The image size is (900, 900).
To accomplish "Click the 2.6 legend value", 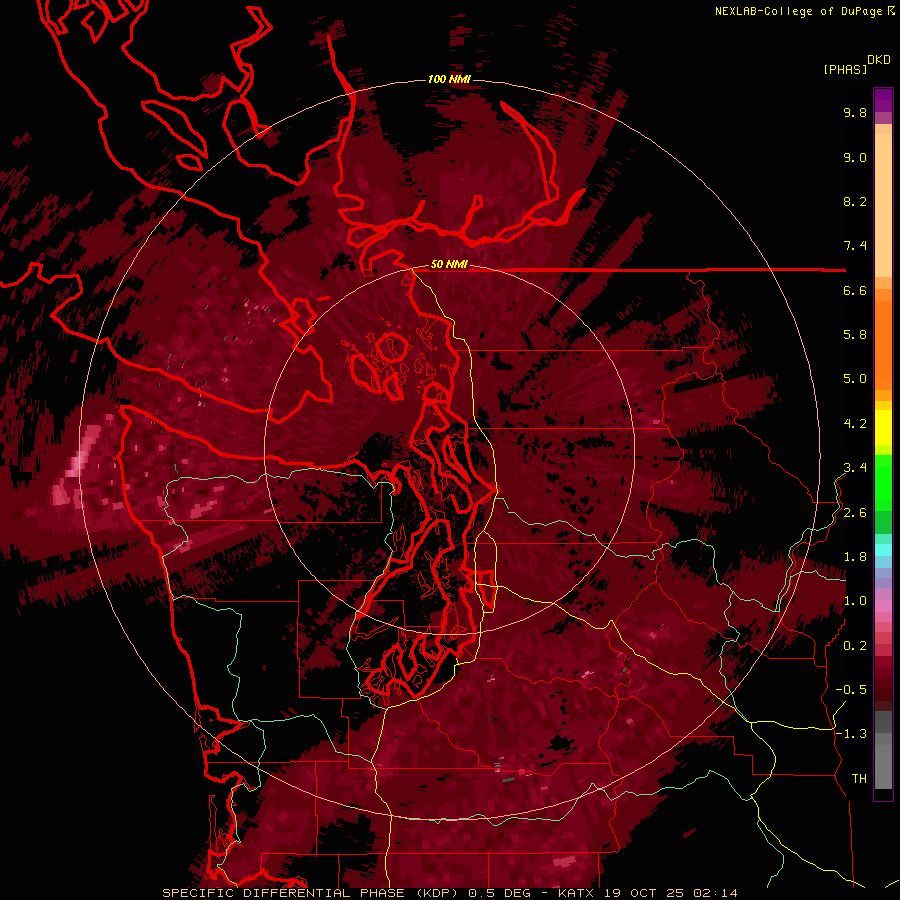I will (855, 513).
